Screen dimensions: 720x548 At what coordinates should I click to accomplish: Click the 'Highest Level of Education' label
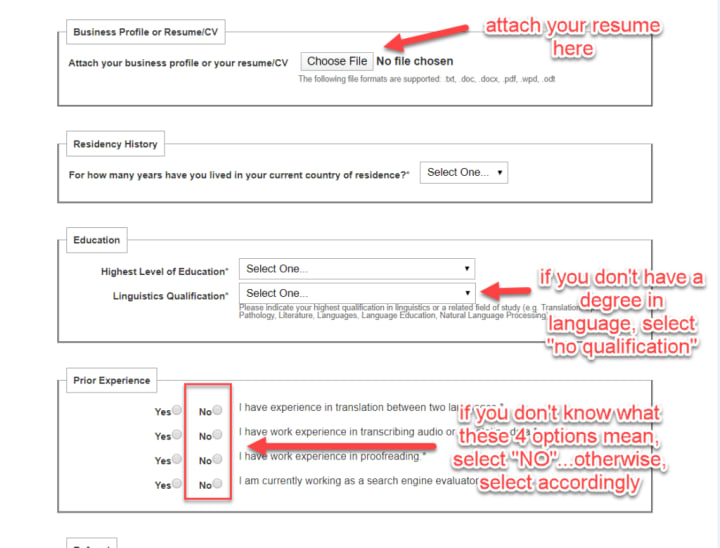[164, 271]
